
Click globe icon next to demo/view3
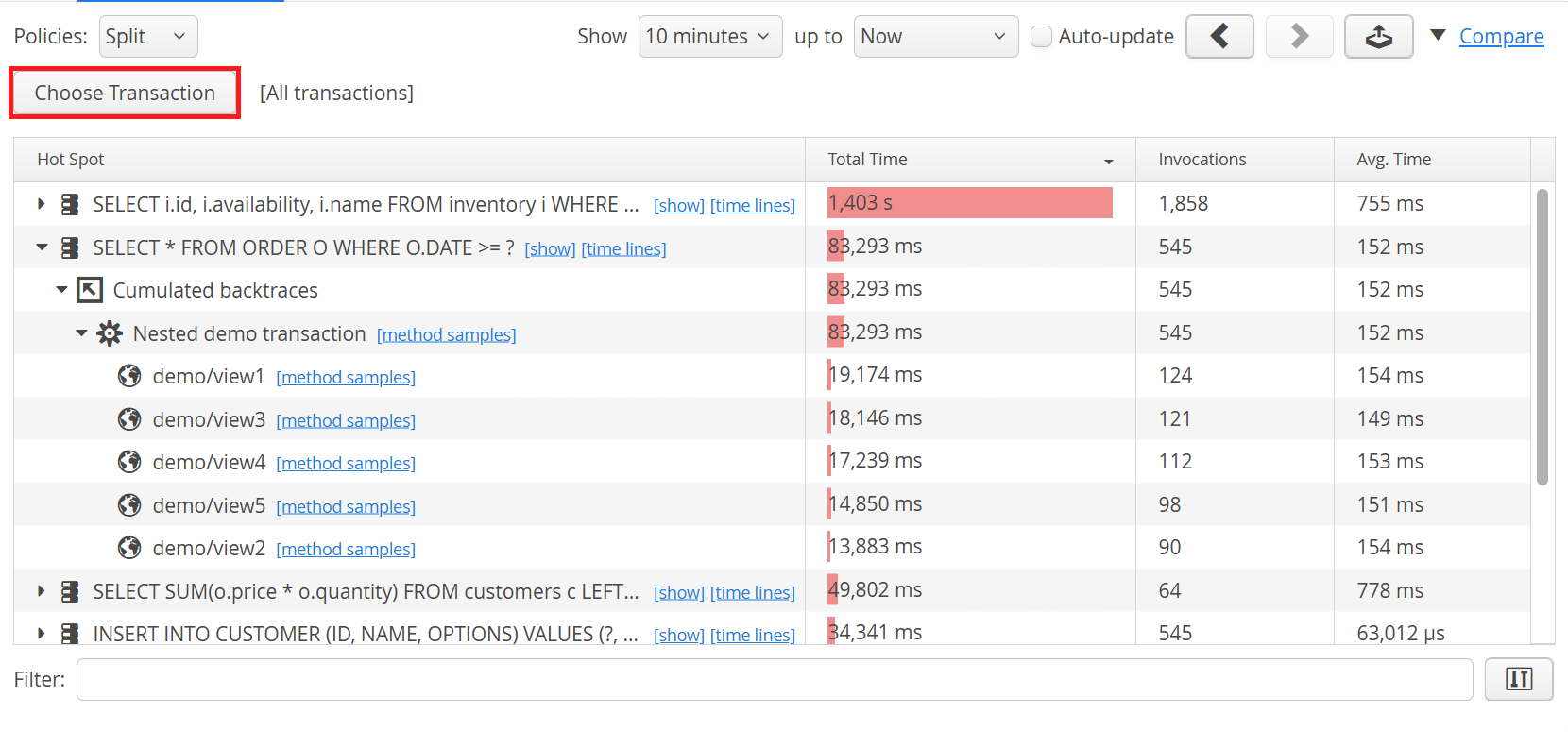click(129, 419)
